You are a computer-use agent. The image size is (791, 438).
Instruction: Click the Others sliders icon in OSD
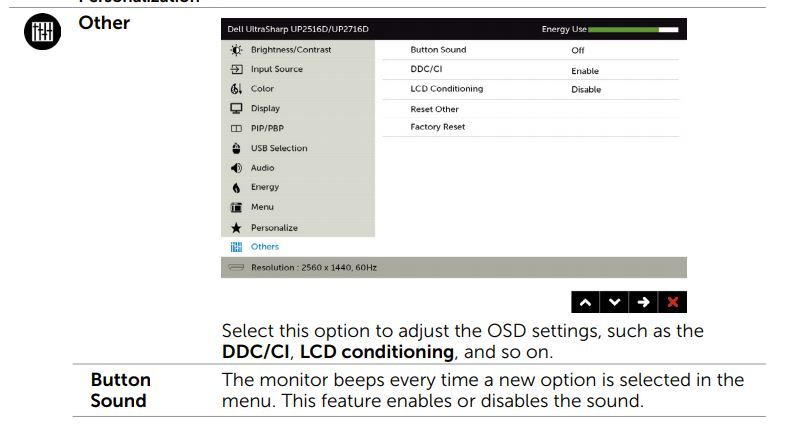(236, 247)
